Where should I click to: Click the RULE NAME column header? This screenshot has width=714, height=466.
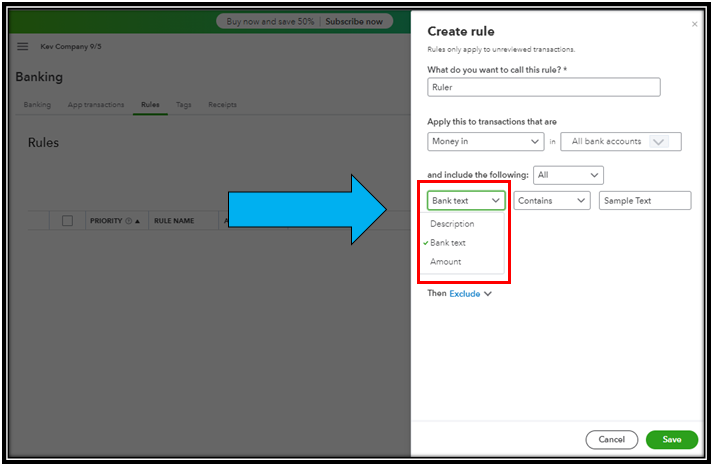tap(174, 221)
